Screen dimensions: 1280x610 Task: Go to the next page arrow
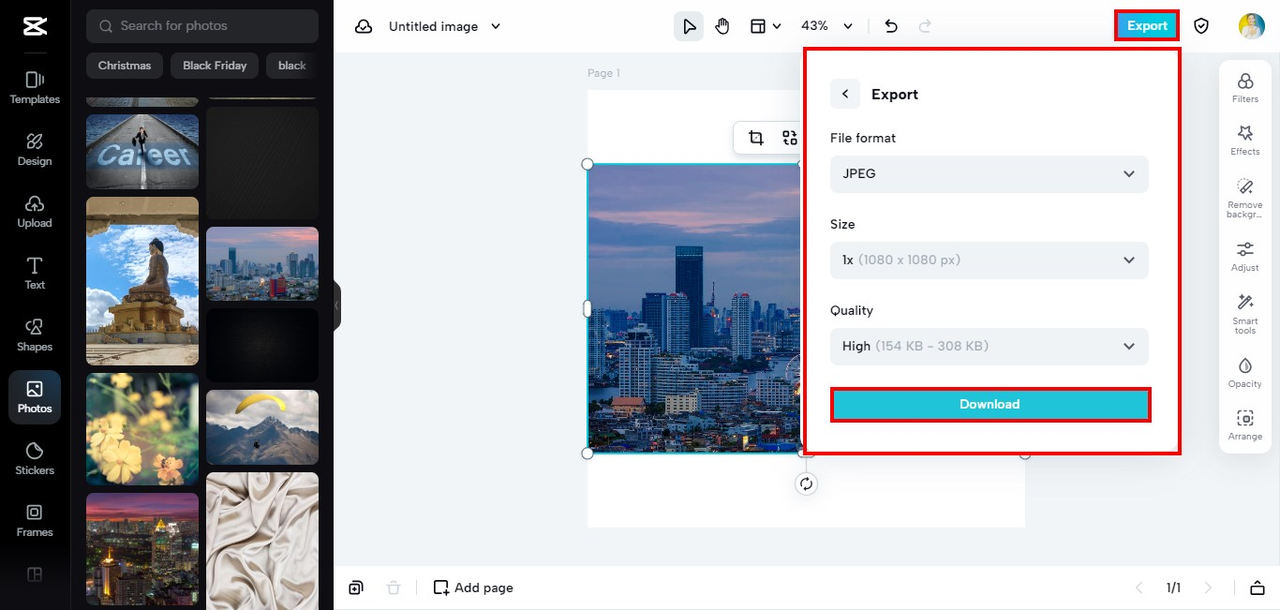coord(1208,588)
